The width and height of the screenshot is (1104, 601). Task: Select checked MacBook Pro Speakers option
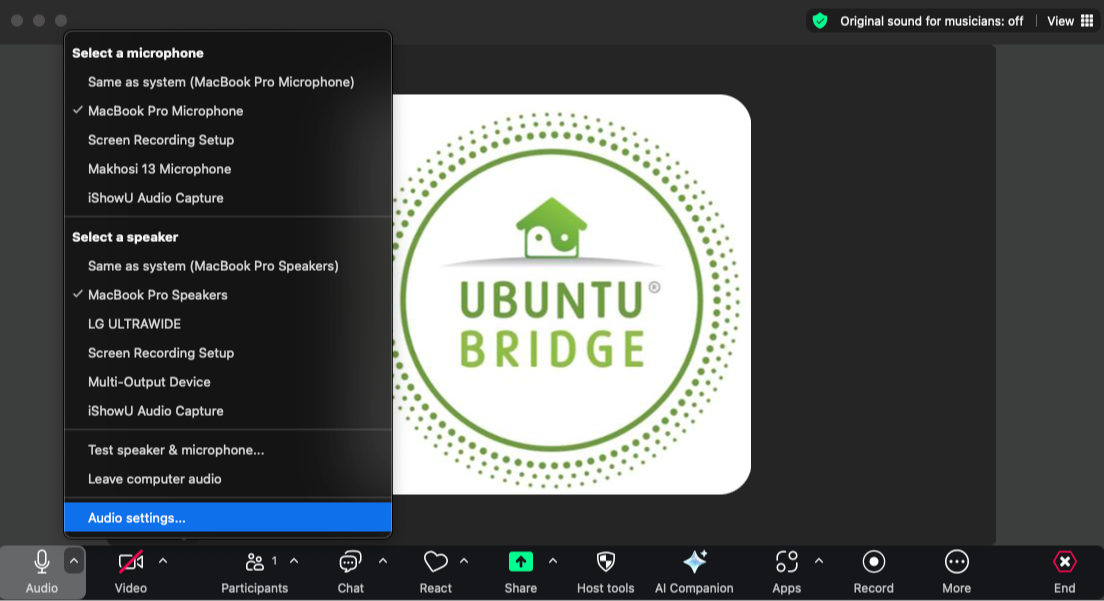tap(228, 295)
